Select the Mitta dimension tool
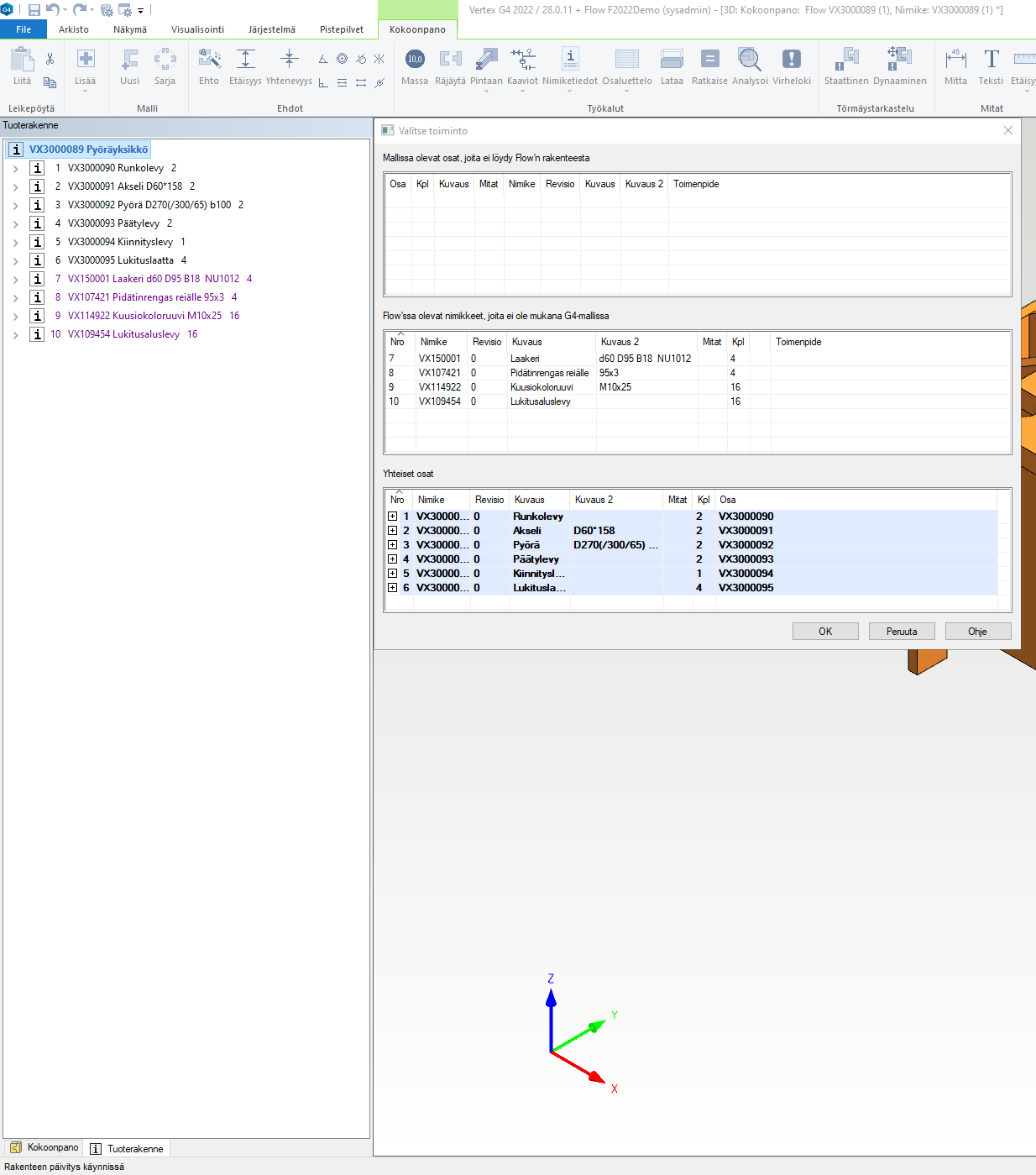Screen dimensions: 1036x1175 (x=955, y=60)
